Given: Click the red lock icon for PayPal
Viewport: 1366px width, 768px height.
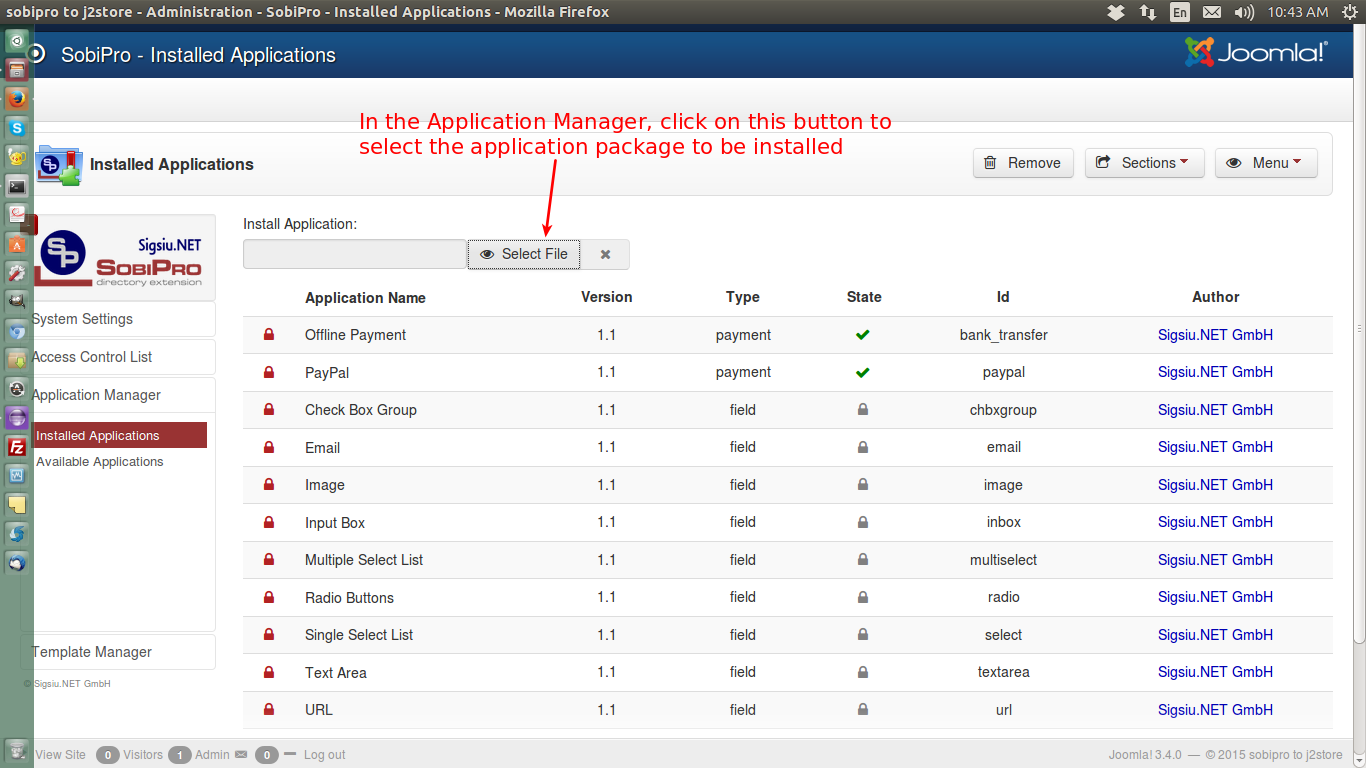Looking at the screenshot, I should [x=269, y=372].
